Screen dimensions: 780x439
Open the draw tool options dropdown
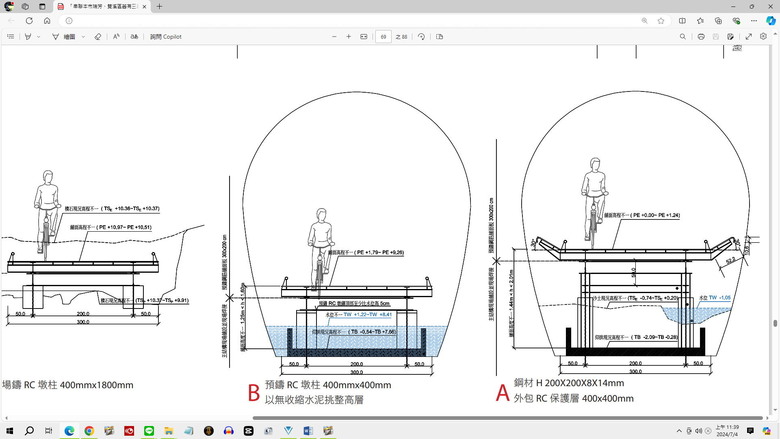point(83,37)
